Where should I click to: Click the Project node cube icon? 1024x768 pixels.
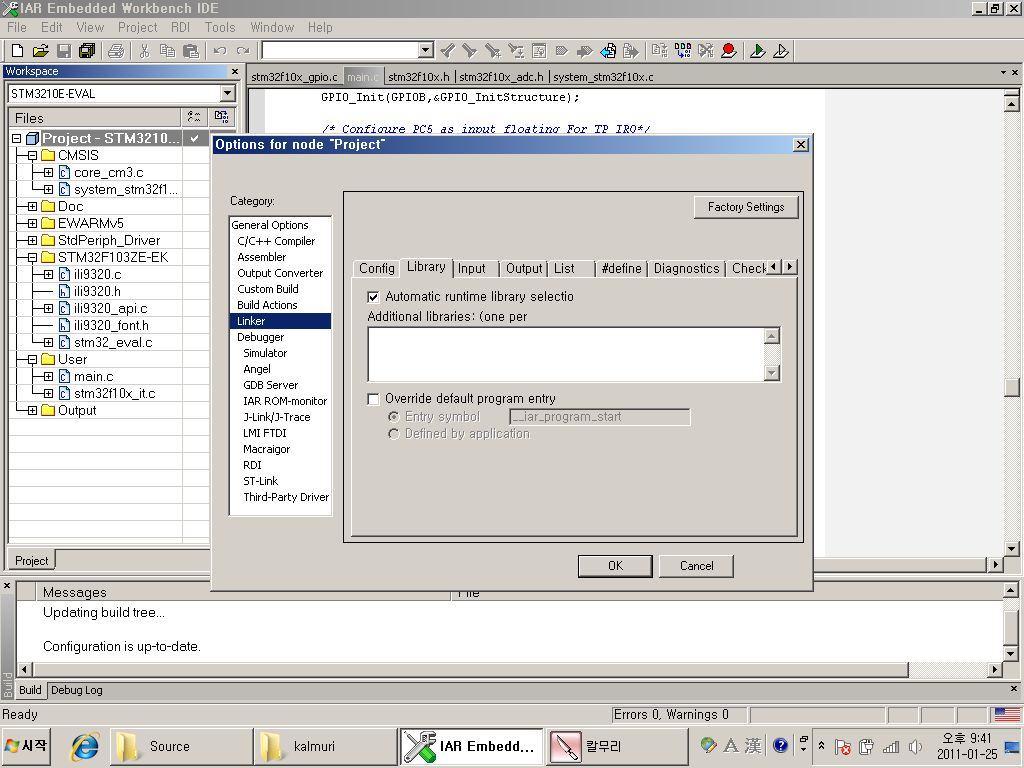coord(33,138)
